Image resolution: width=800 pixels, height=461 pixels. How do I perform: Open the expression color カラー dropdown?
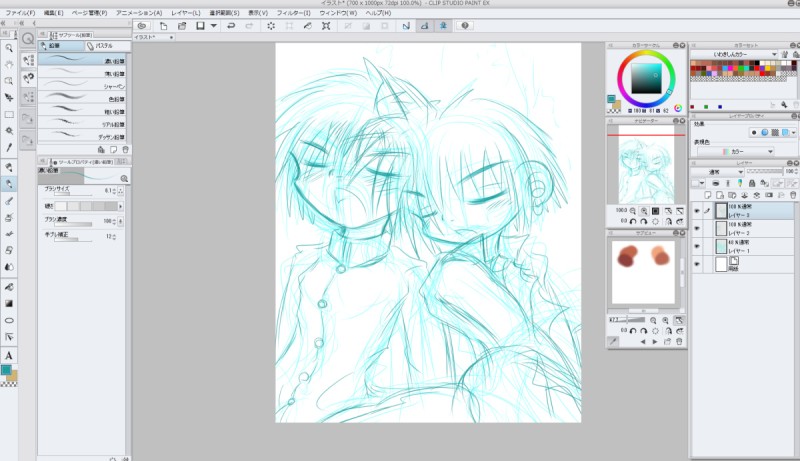click(735, 151)
